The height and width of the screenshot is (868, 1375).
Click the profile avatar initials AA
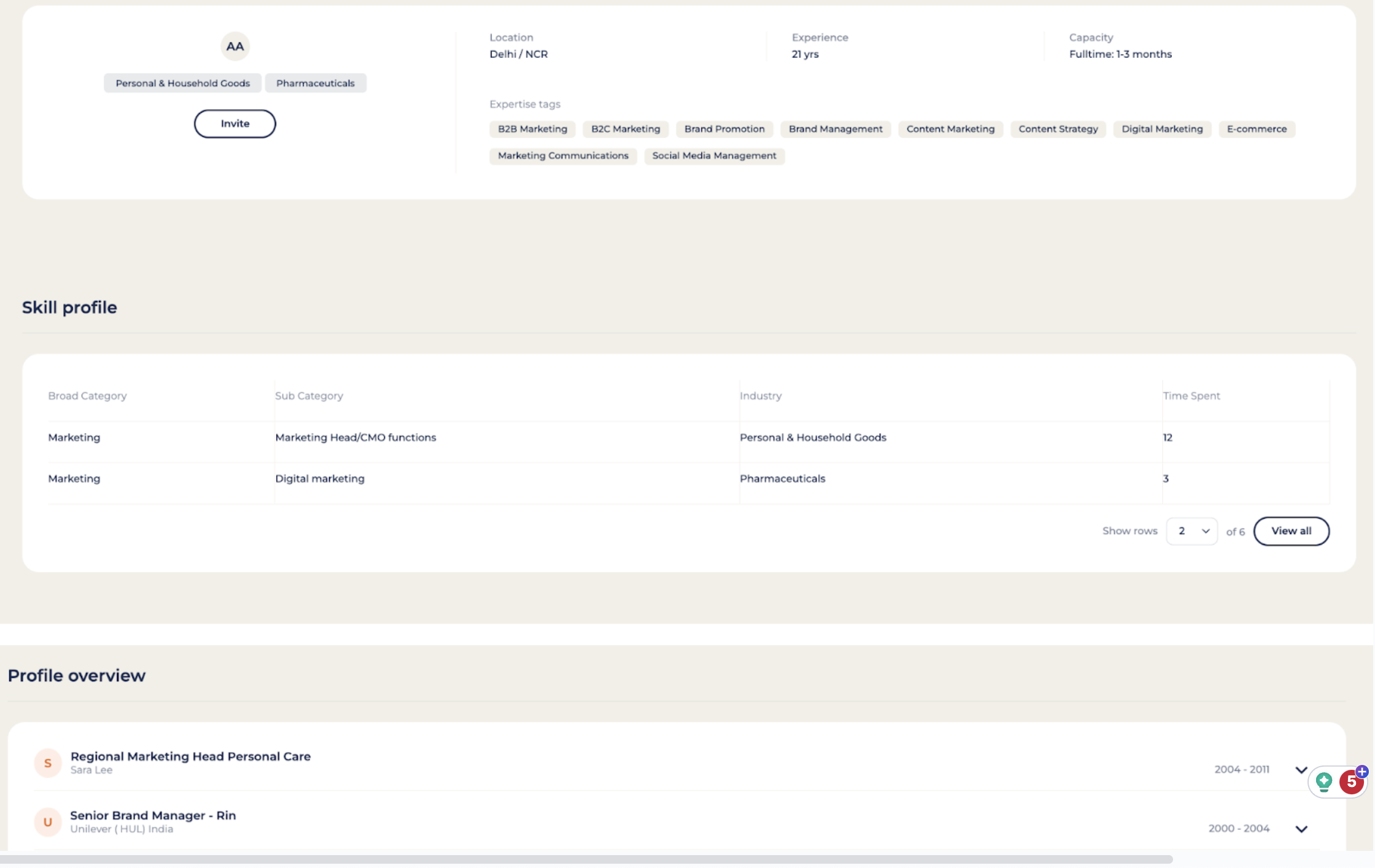pos(235,46)
